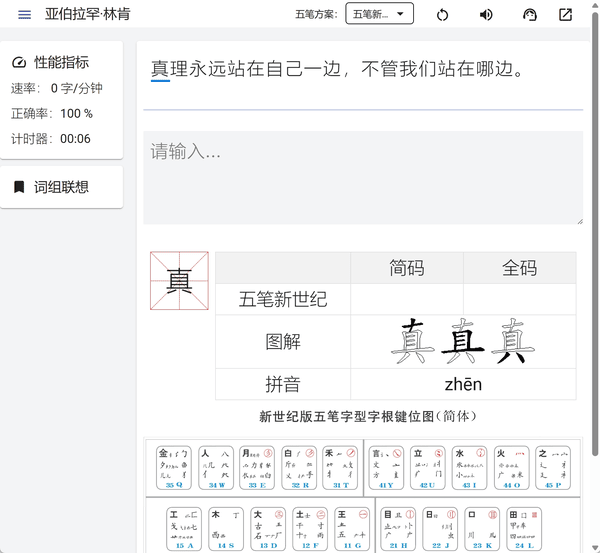
Task: Click the 田 24 L key on keymap
Action: [x=525, y=528]
